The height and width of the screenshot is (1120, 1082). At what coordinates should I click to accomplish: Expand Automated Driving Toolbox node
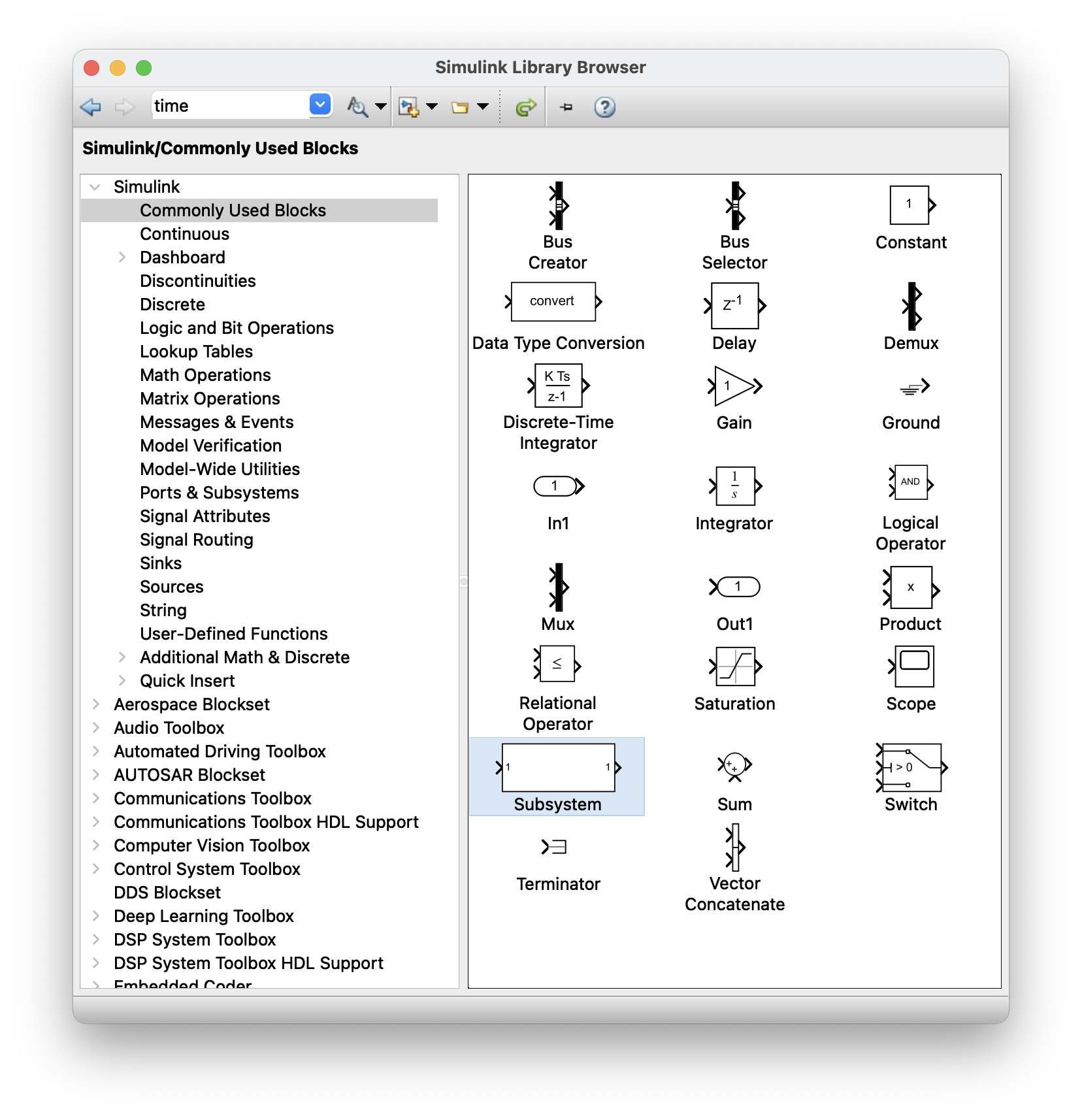(96, 751)
